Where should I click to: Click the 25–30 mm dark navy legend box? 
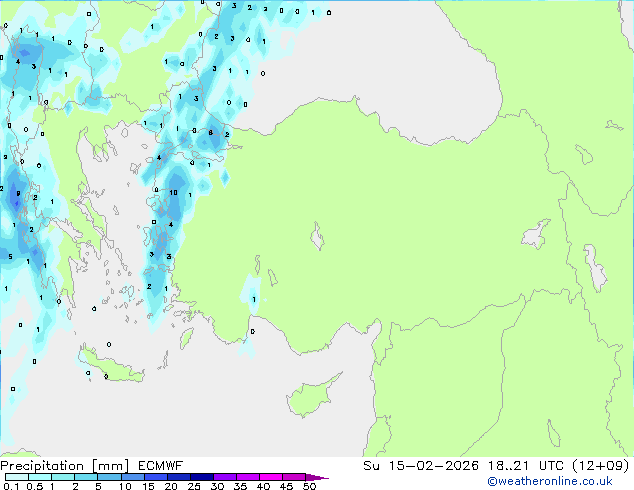[201, 477]
